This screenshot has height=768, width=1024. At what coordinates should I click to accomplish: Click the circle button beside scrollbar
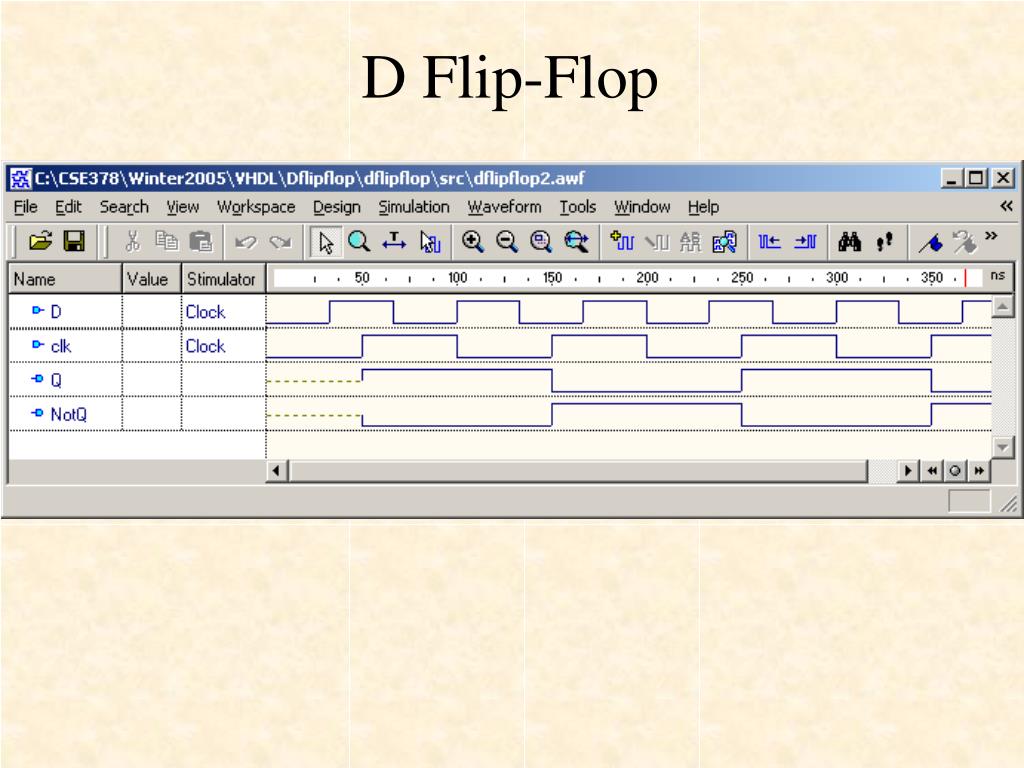click(955, 470)
